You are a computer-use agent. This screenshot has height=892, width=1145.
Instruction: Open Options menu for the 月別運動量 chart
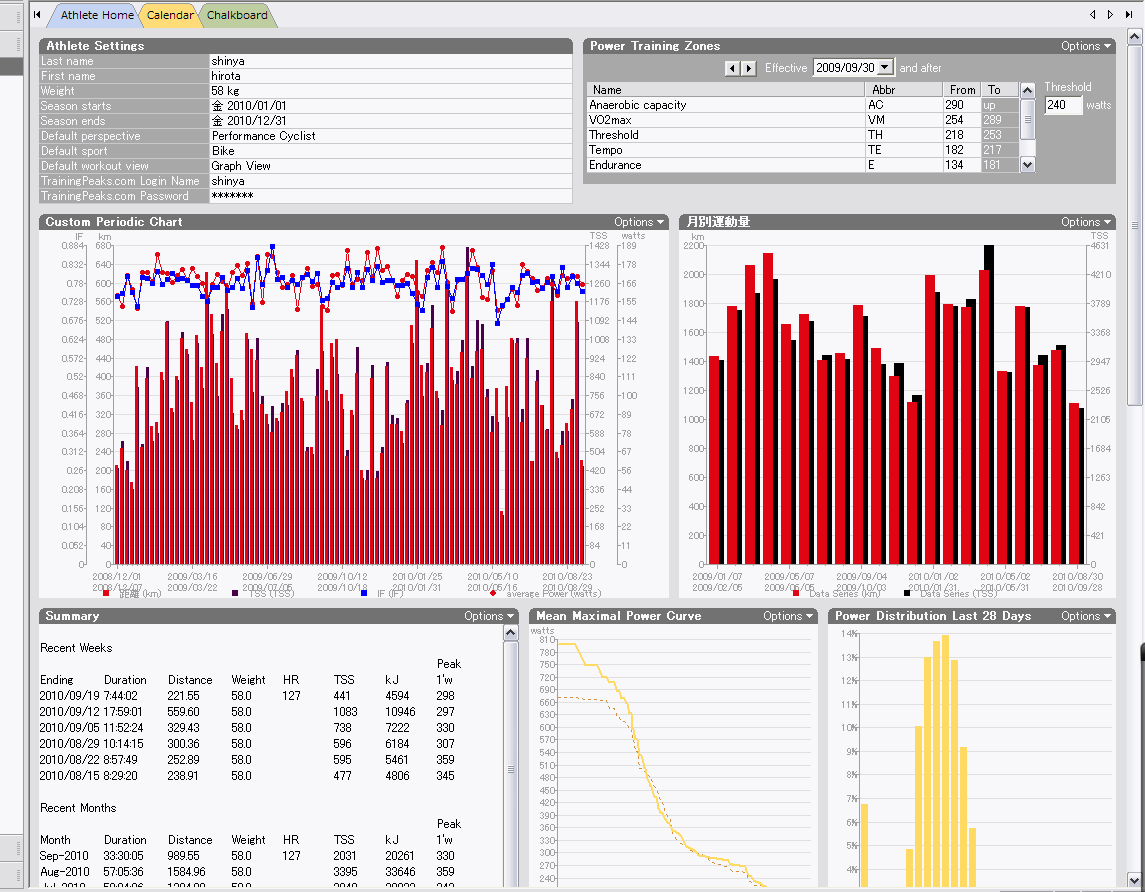click(x=1086, y=222)
